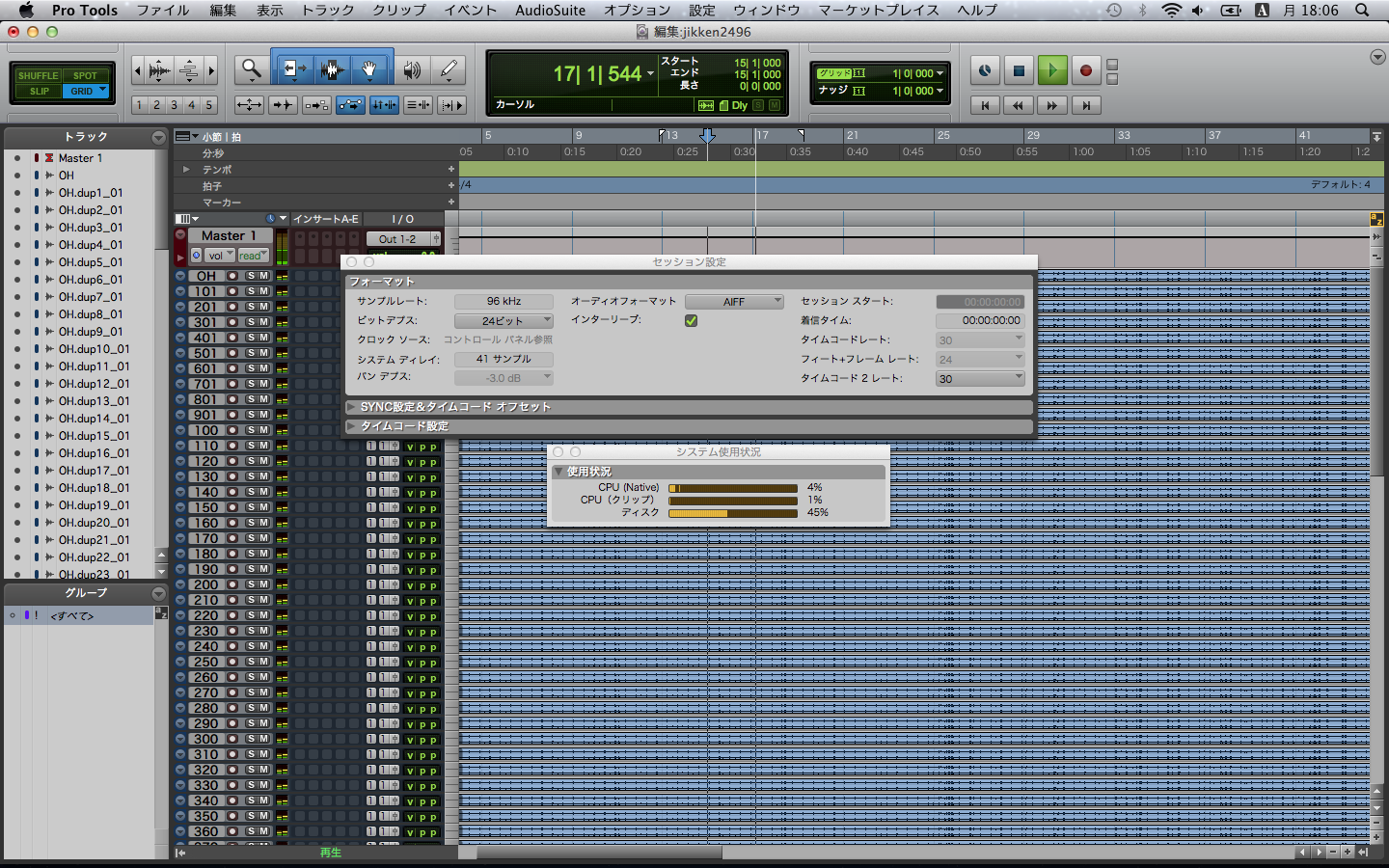Open the bit depth dropdown
This screenshot has width=1389, height=868.
(504, 320)
